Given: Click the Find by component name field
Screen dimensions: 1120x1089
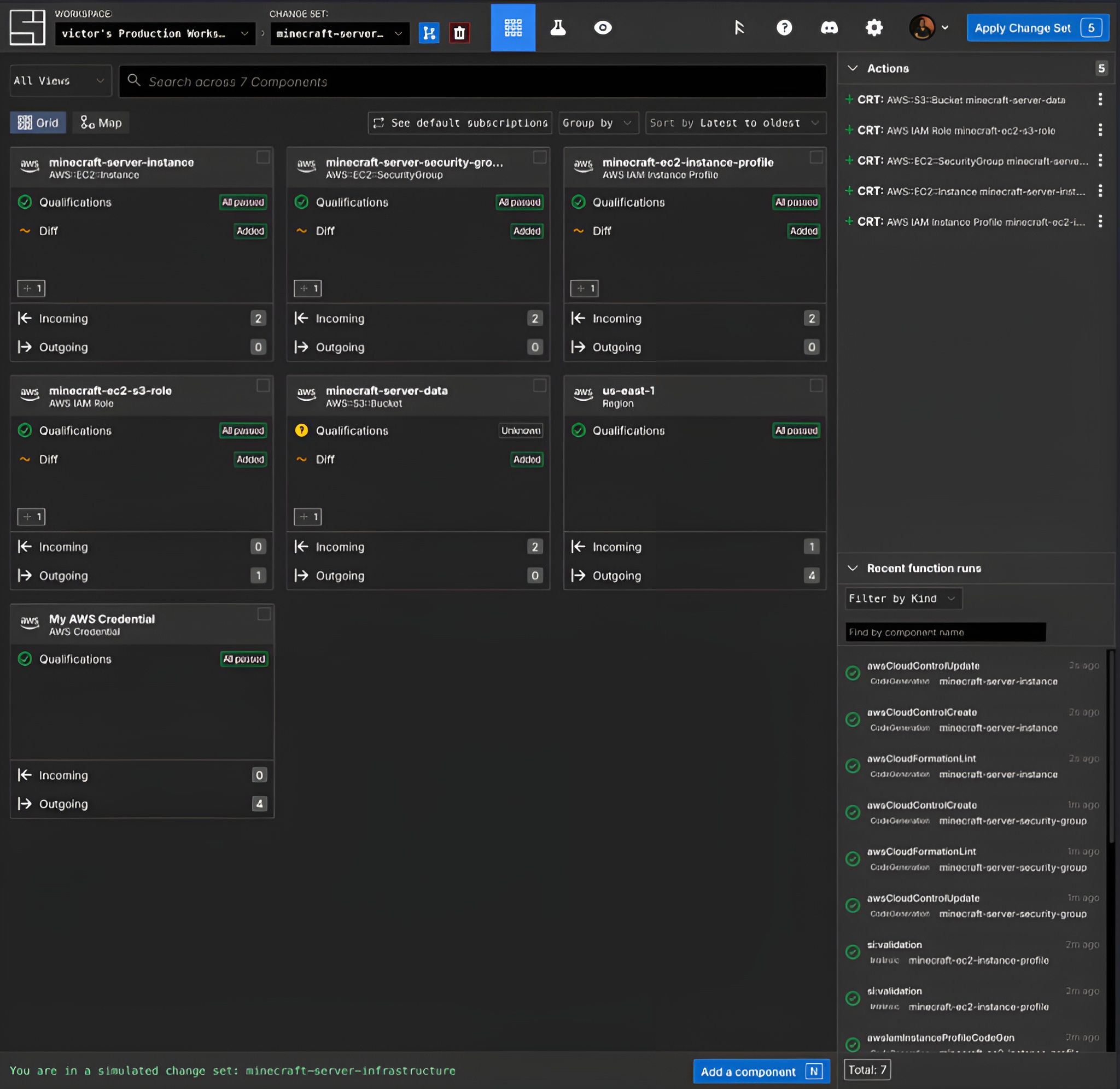Looking at the screenshot, I should (x=946, y=632).
